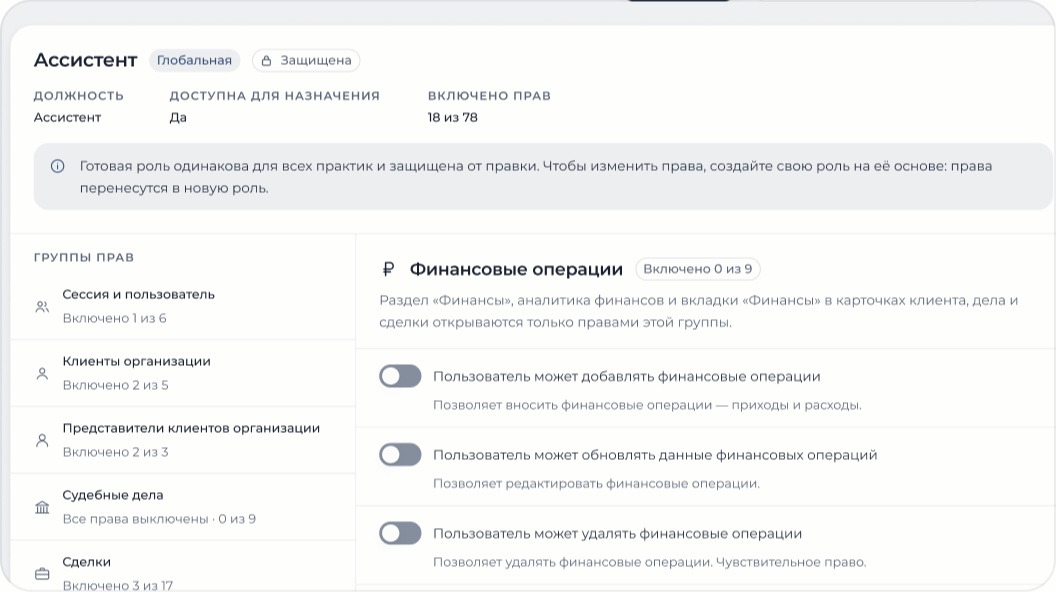The height and width of the screenshot is (592, 1056).
Task: Click text Включено 2 из 5
Action: click(116, 385)
